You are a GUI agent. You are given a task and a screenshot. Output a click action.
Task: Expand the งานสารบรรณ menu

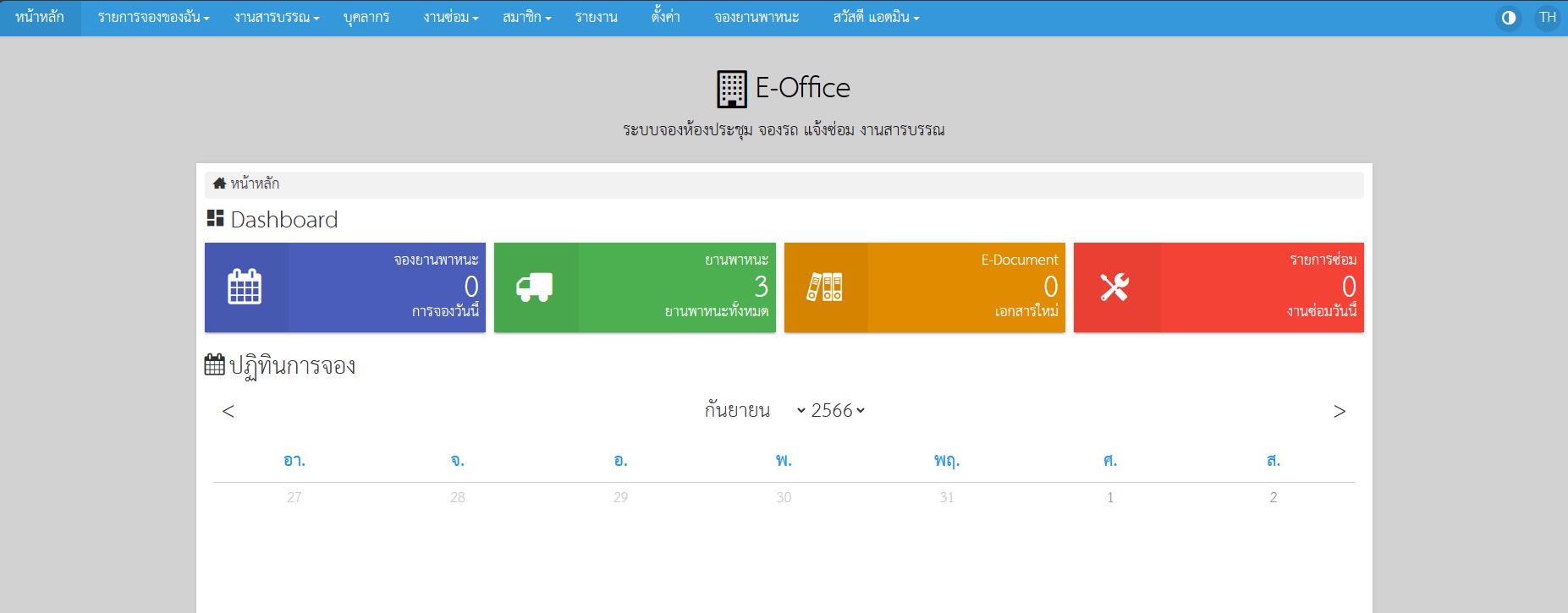pos(277,18)
